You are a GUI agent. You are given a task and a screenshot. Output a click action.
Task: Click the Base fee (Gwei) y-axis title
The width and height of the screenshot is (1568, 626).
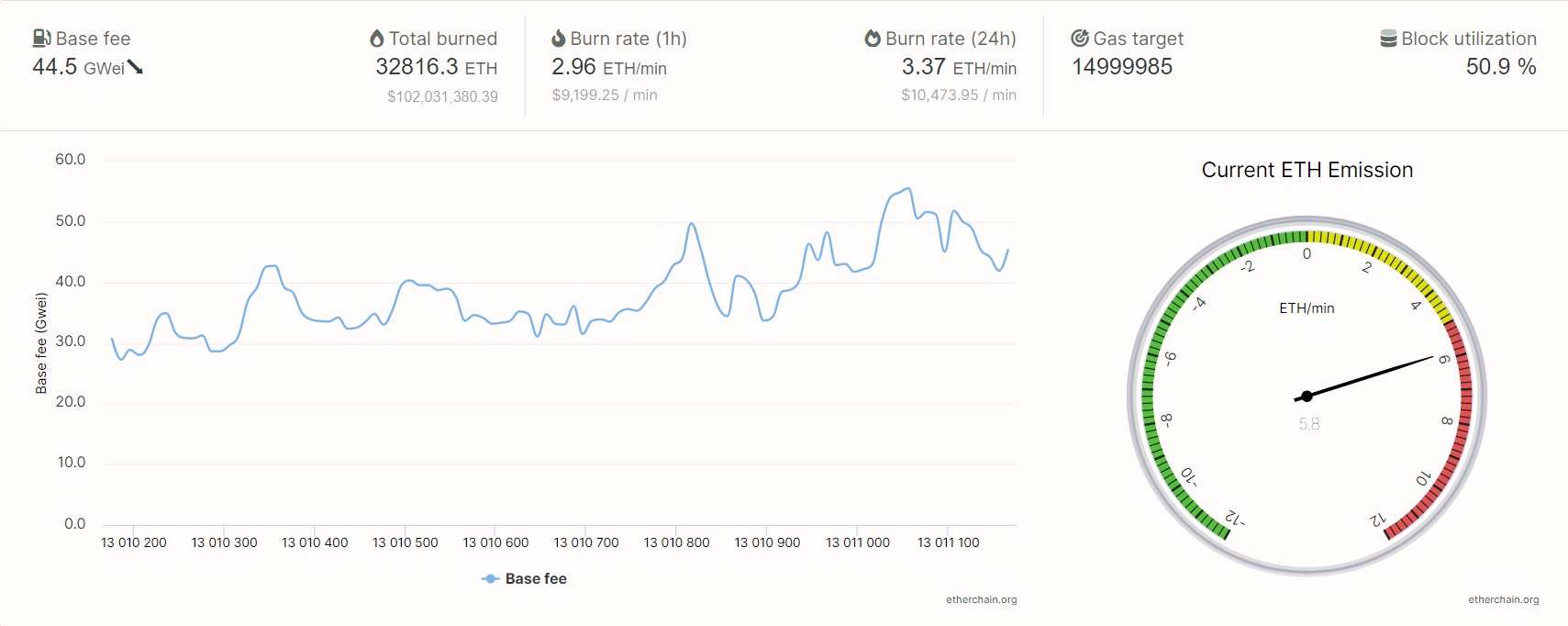(40, 342)
